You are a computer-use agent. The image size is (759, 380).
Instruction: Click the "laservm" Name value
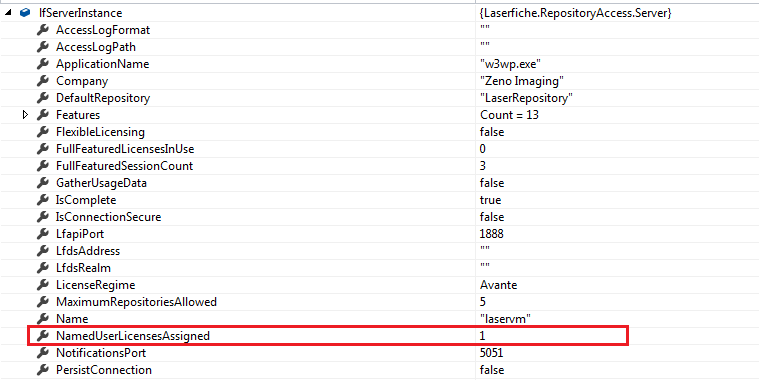coord(506,319)
